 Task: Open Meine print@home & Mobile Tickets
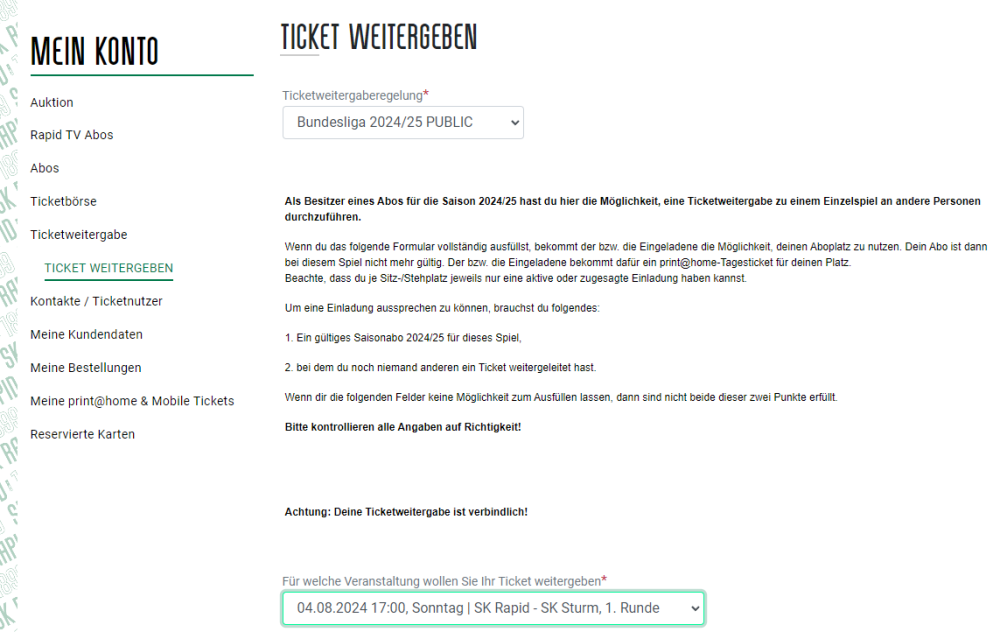[x=132, y=400]
